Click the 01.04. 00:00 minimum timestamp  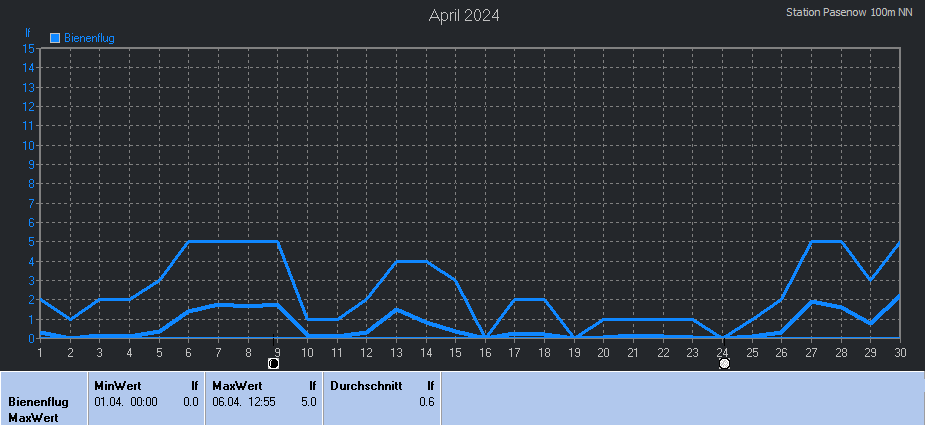point(126,403)
